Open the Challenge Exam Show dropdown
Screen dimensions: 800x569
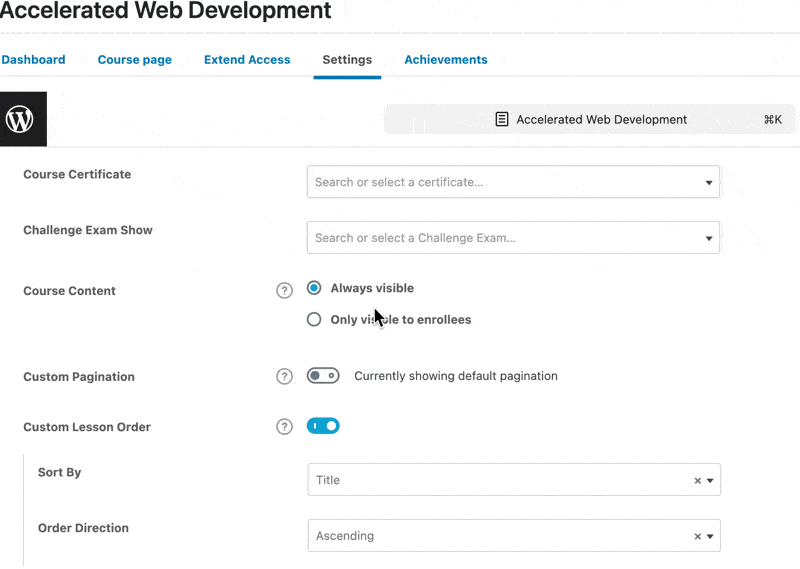513,237
